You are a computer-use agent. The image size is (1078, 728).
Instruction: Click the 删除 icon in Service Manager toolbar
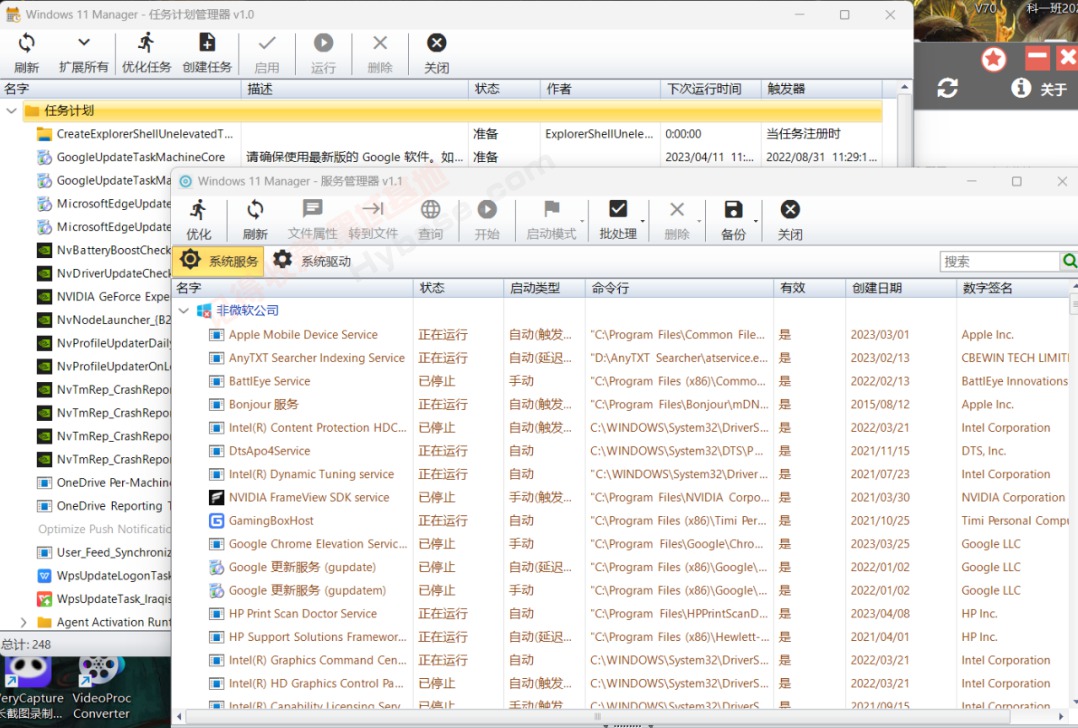coord(676,210)
